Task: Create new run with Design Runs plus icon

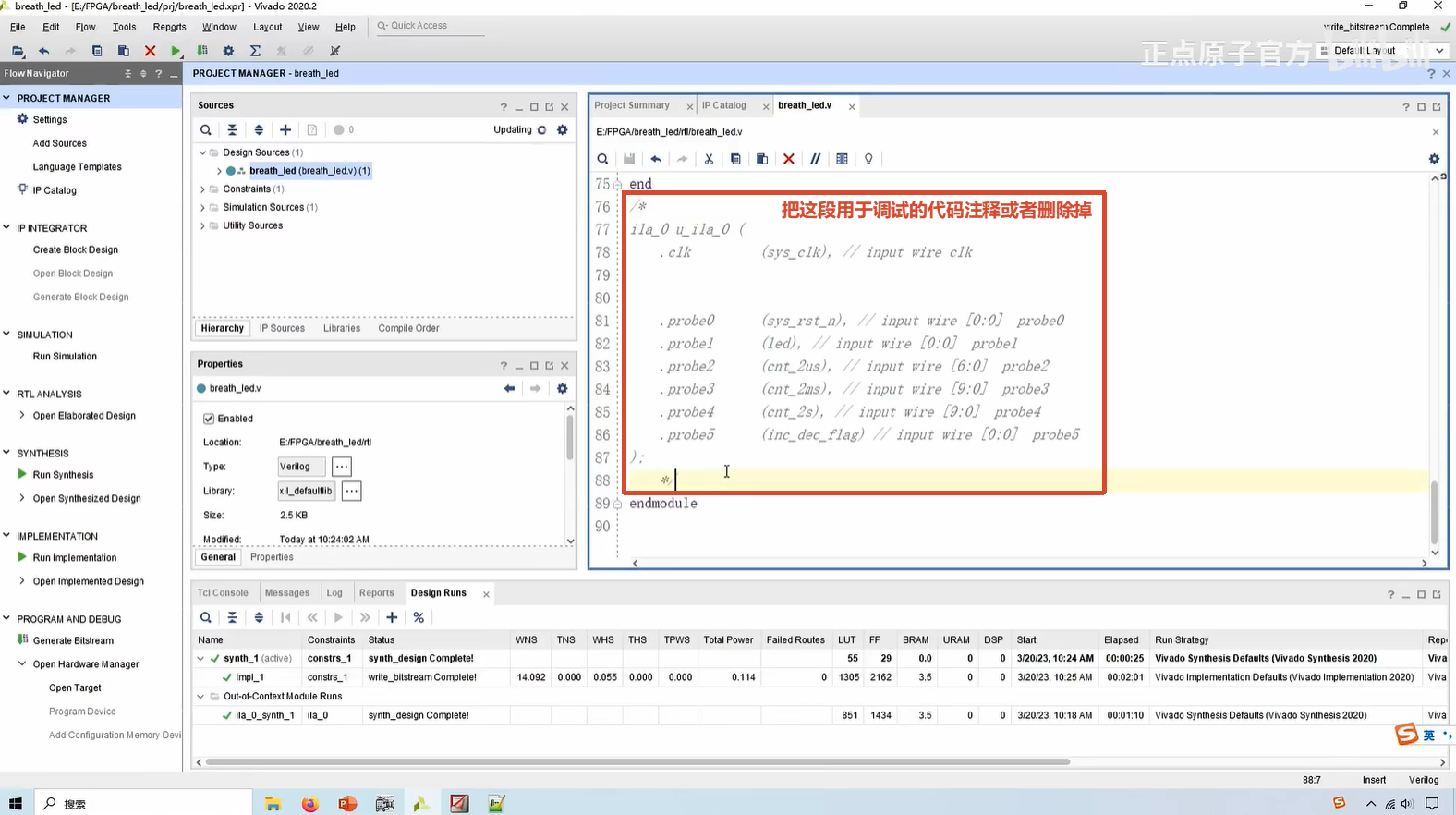Action: [392, 617]
